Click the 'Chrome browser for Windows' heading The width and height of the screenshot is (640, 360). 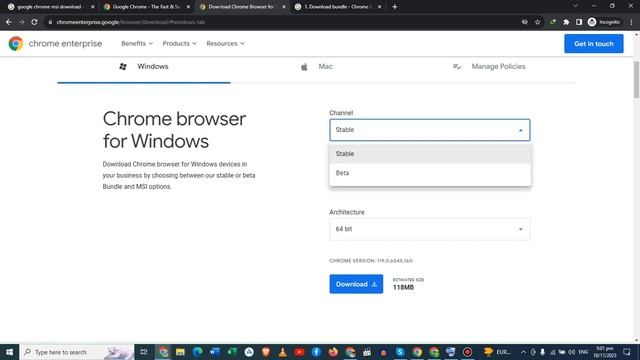[x=174, y=130]
